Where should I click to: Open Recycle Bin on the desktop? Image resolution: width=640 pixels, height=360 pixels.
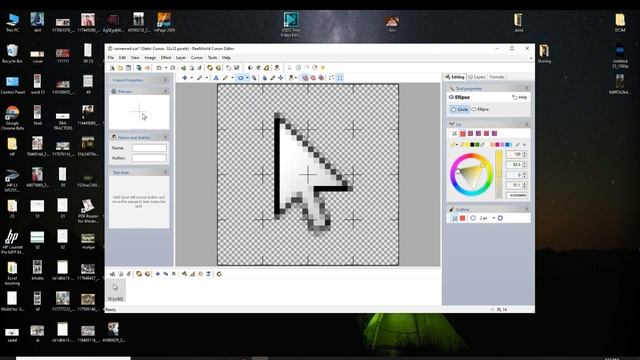pos(12,53)
